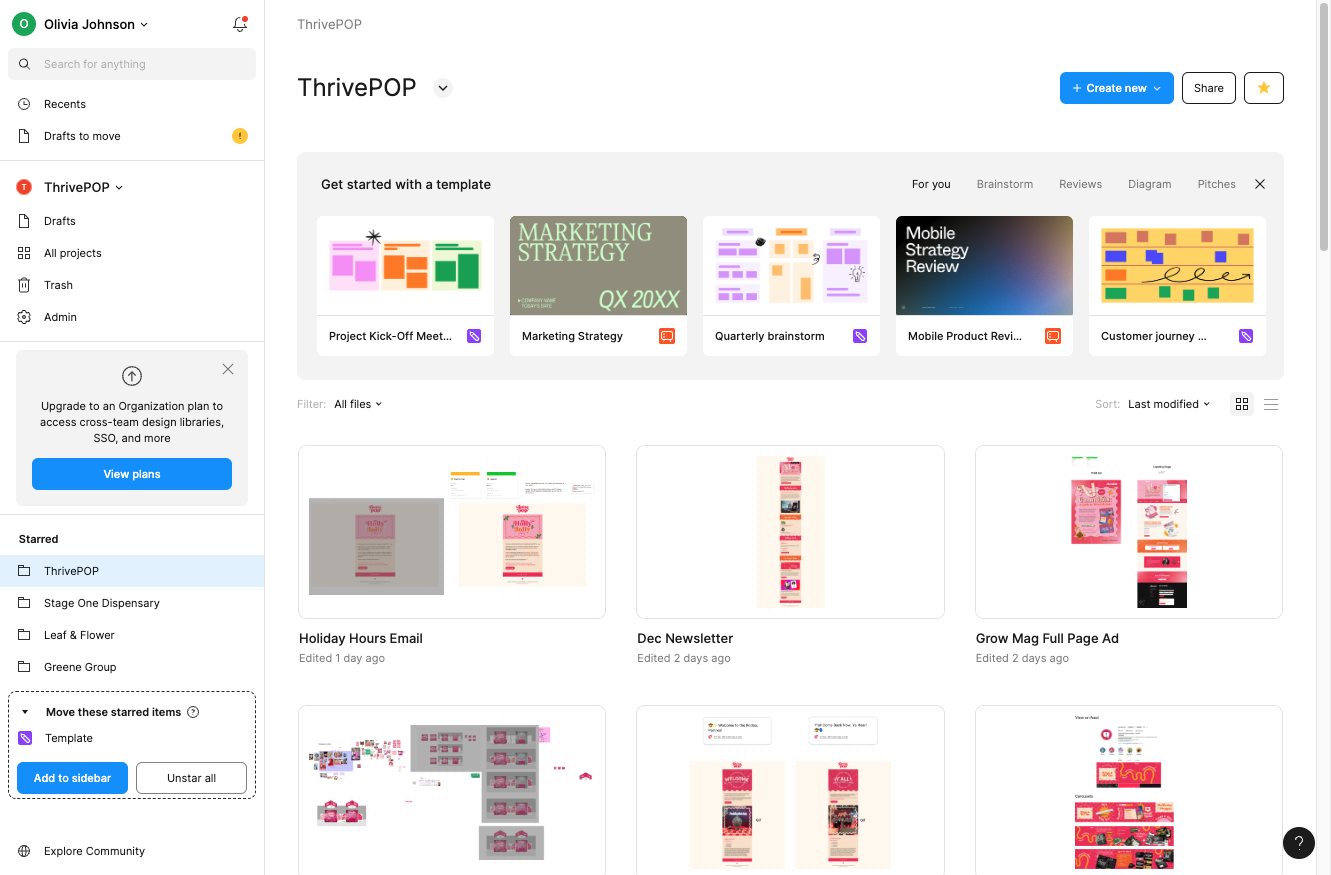Click the search magnifier icon
1331x875 pixels.
pos(25,64)
